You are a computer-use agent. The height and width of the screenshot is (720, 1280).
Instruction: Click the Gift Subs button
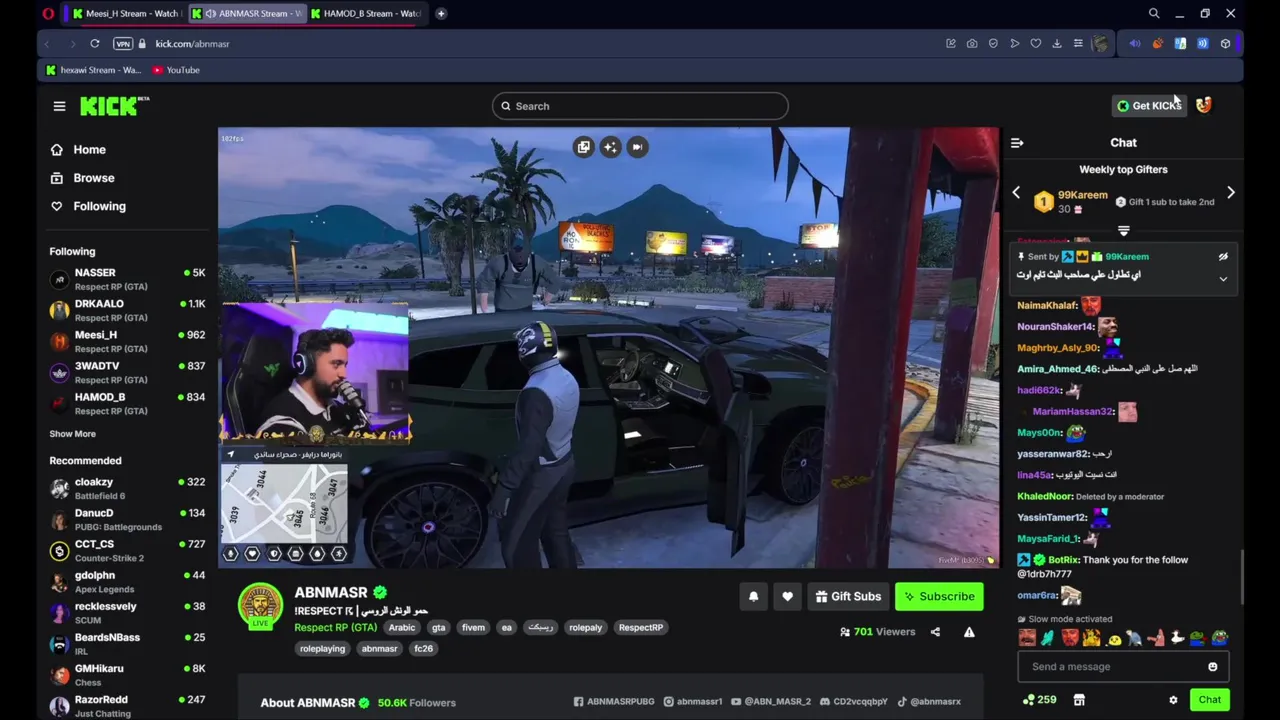coord(848,596)
